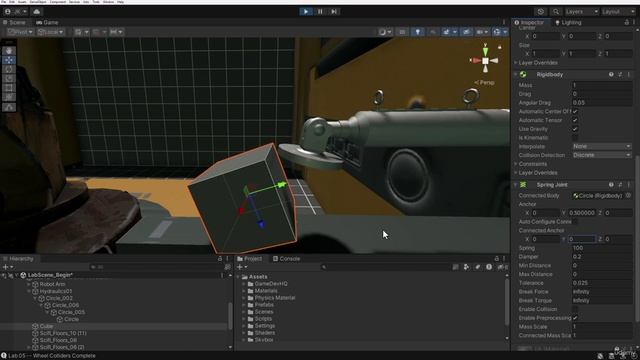This screenshot has height=360, width=640.
Task: Open the Undo History icon
Action: pyautogui.click(x=540, y=12)
